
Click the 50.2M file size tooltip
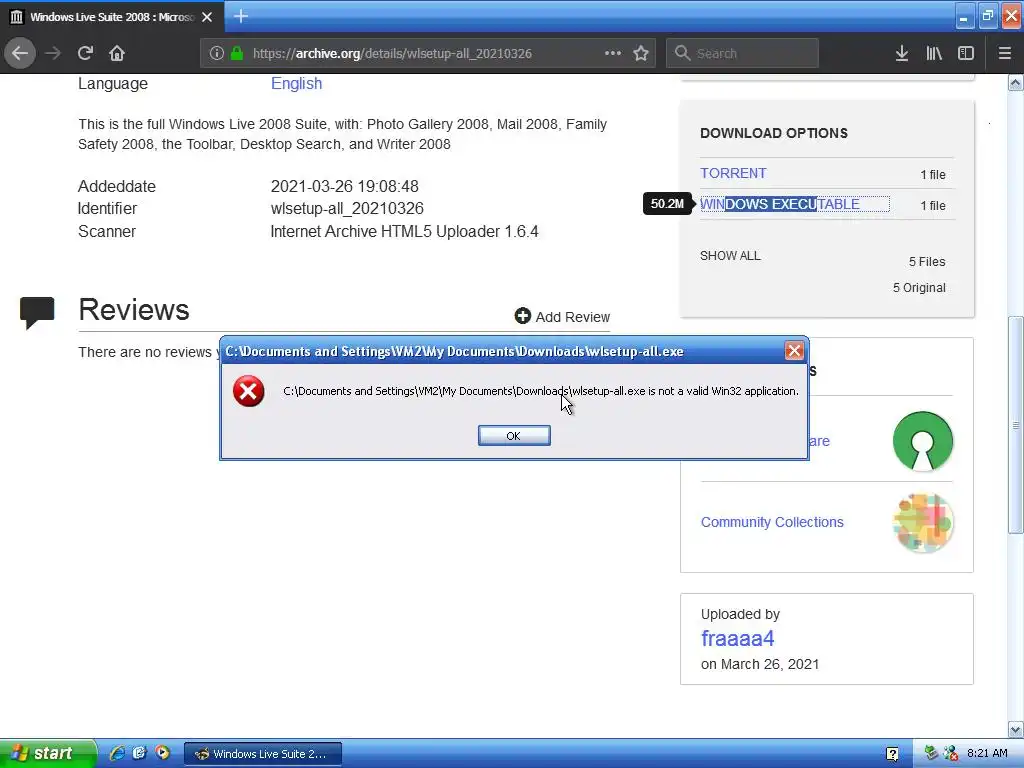[x=667, y=204]
